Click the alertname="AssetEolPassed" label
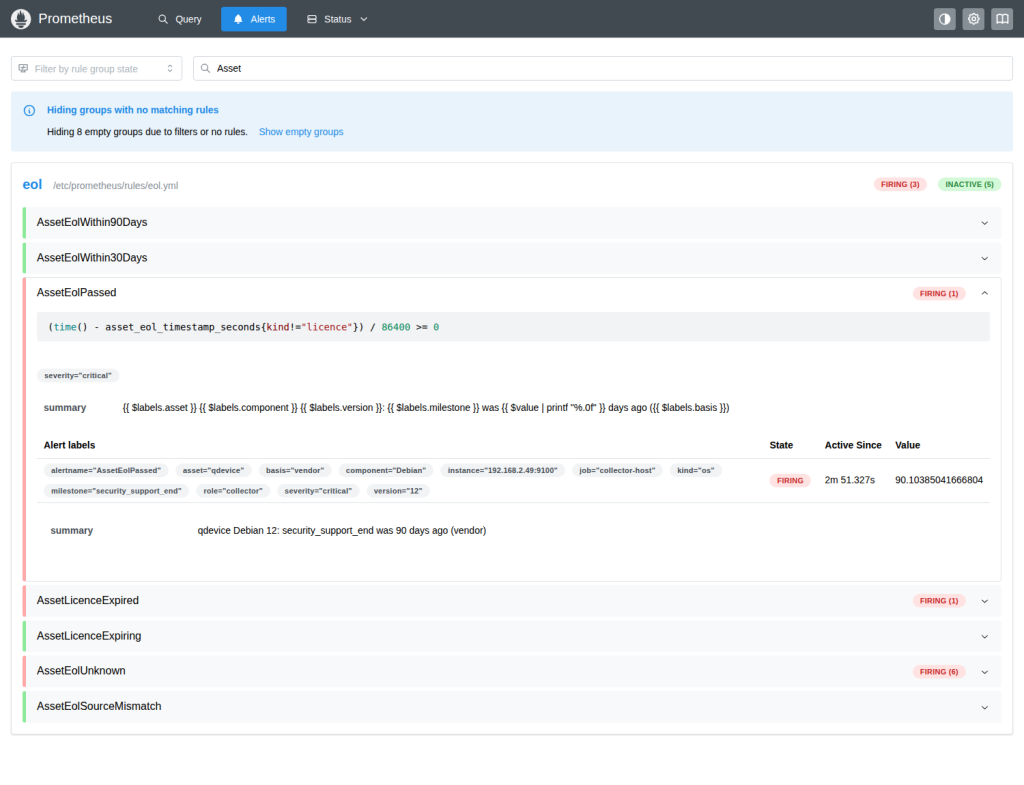The image size is (1024, 785). (106, 470)
